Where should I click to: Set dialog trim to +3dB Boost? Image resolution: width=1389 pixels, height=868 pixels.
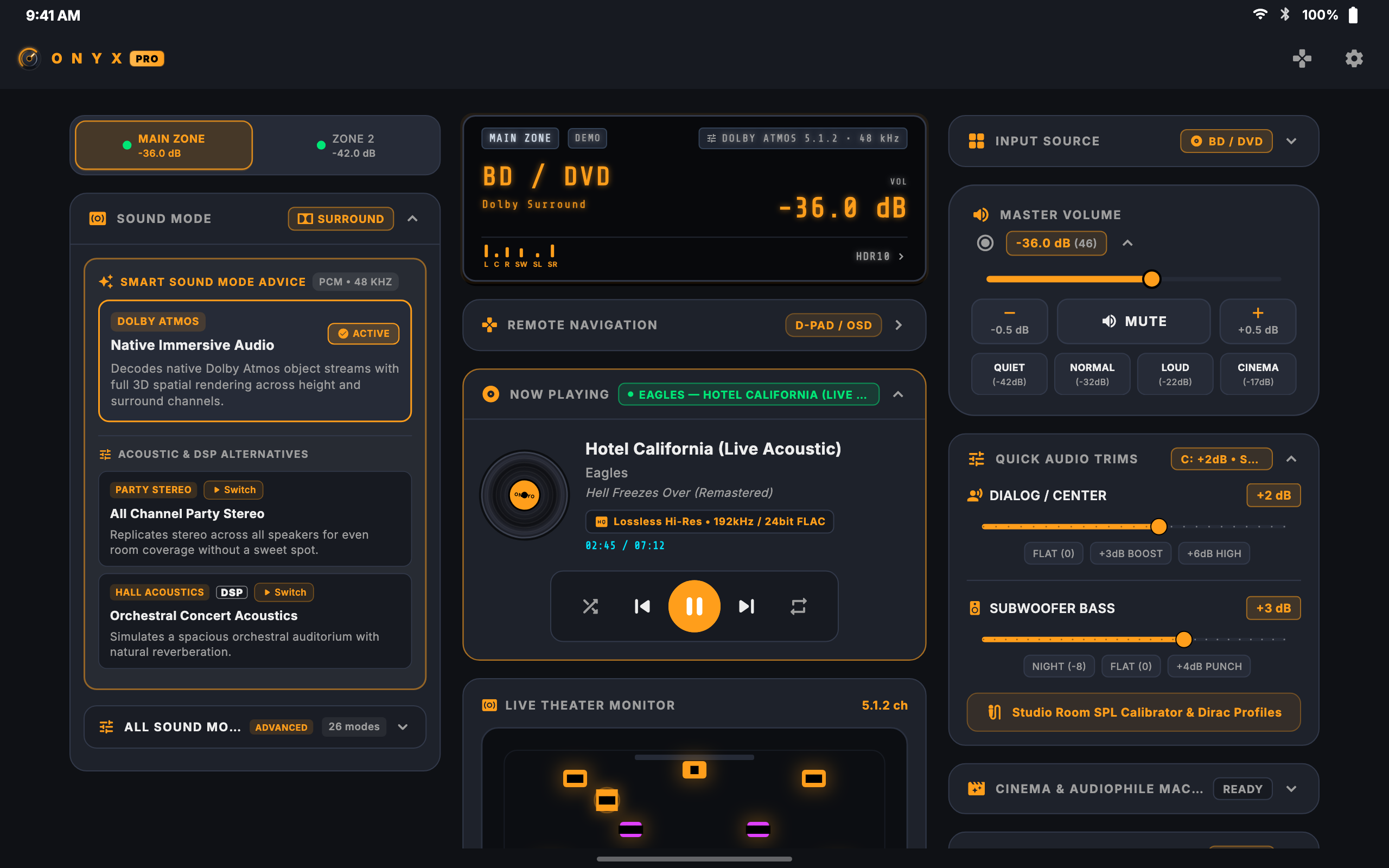[x=1130, y=553]
